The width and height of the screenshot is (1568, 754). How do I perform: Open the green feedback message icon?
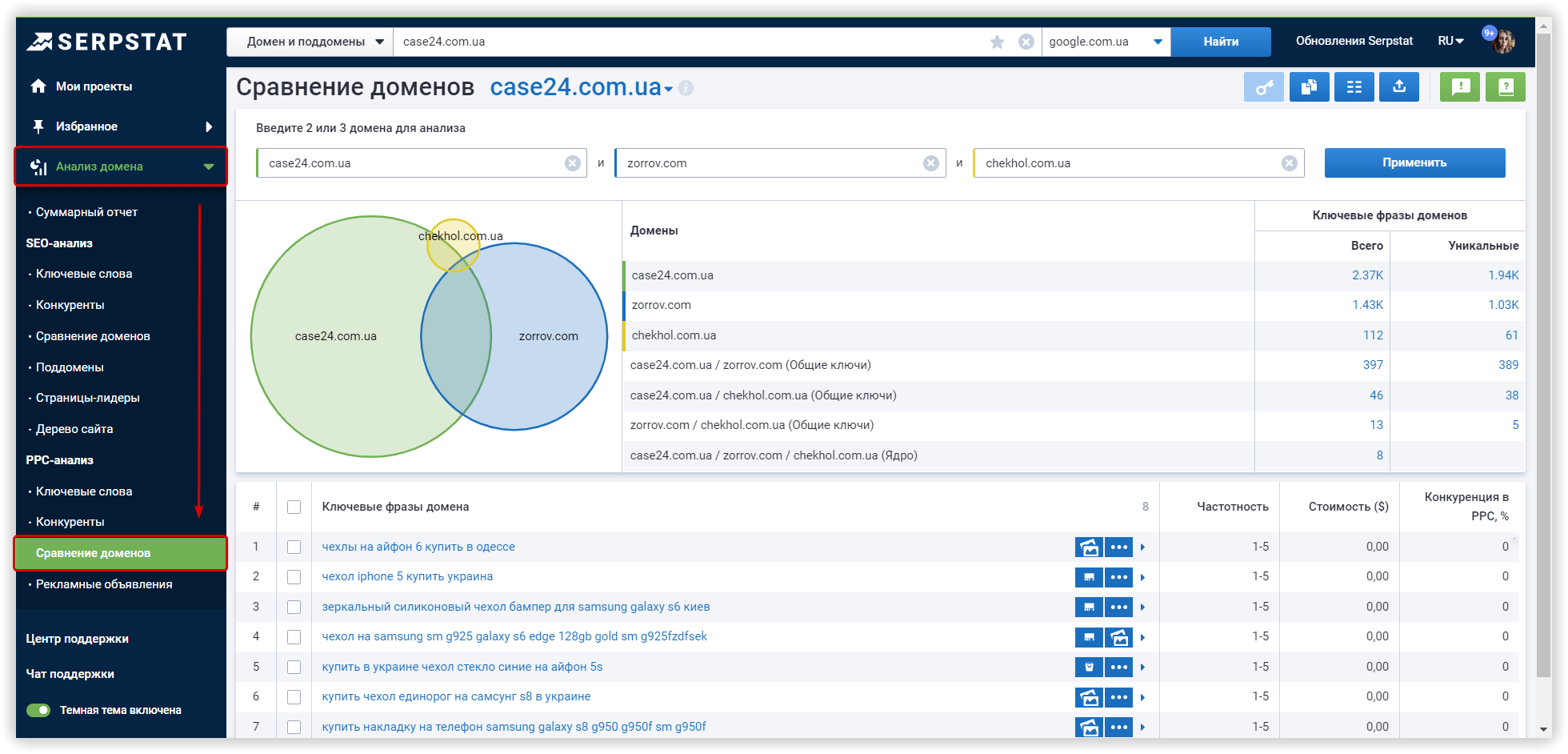point(1460,86)
